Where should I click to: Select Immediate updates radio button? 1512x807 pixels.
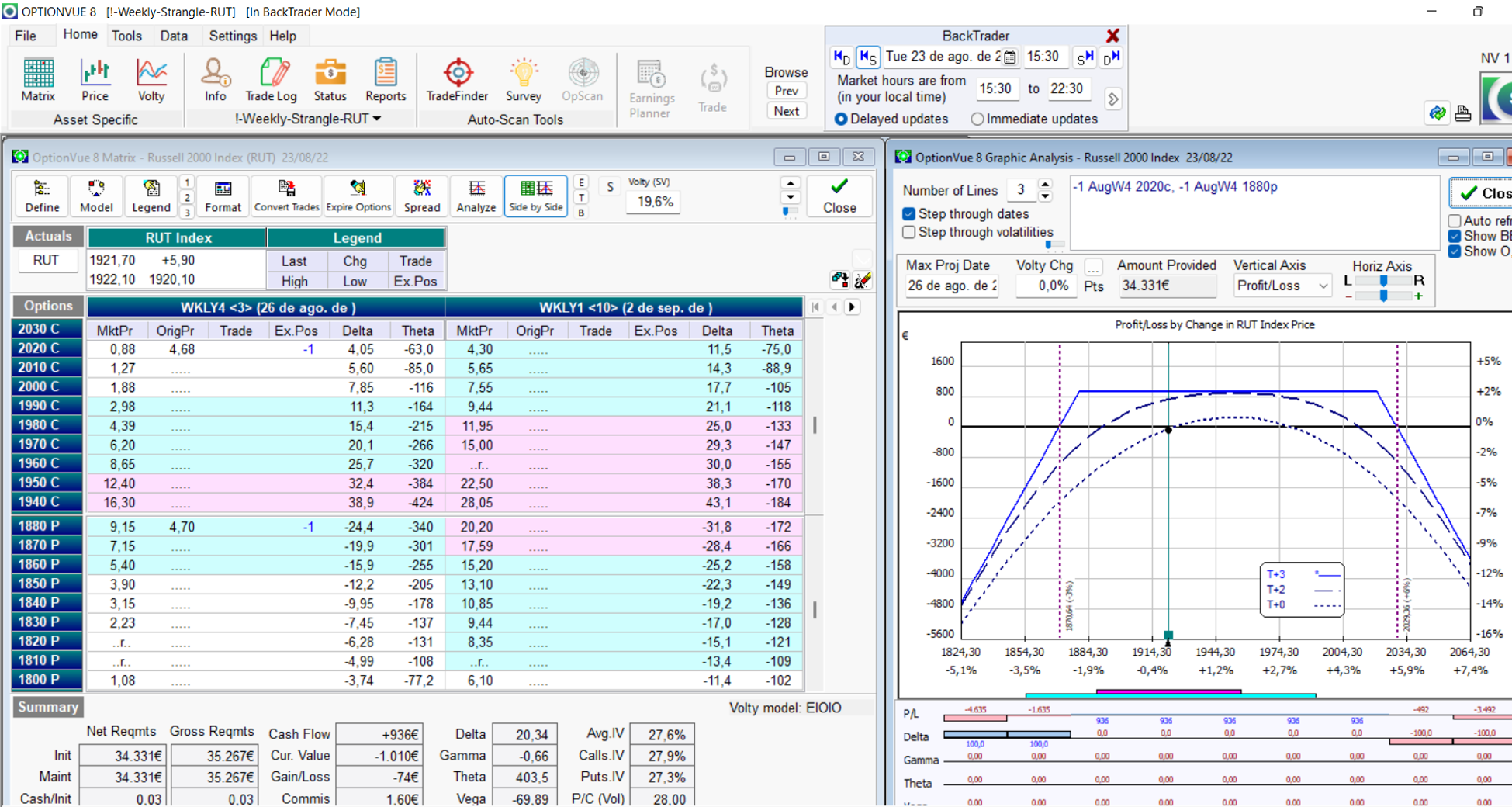[977, 119]
